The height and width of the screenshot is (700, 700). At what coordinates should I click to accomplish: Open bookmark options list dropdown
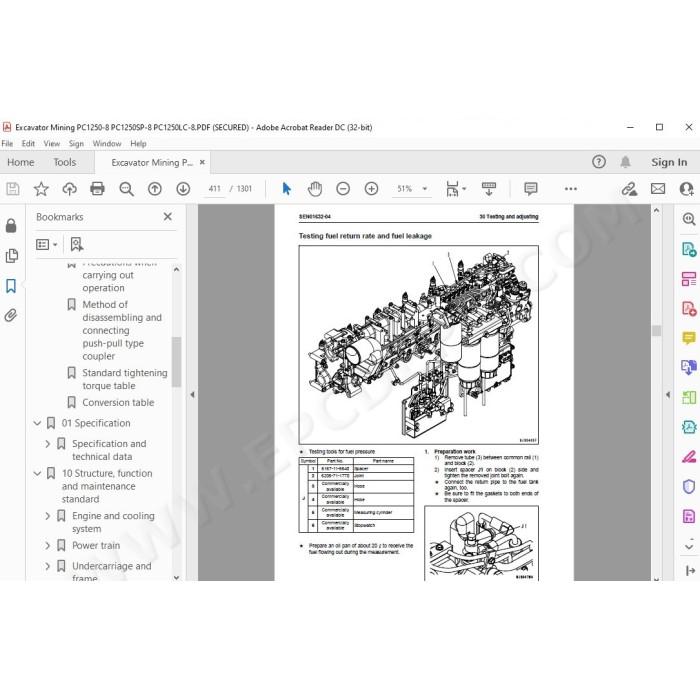coord(46,245)
